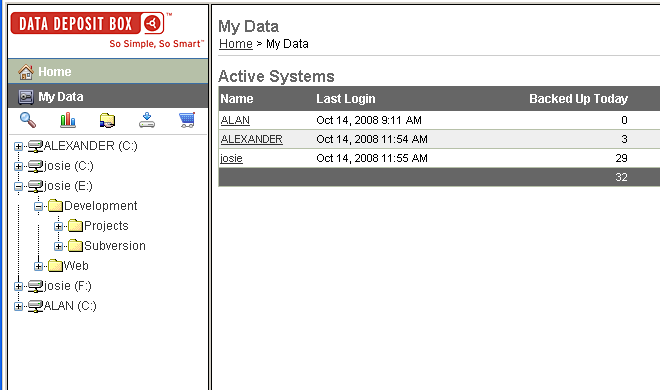662x390 pixels.
Task: Open the ALAN system link
Action: point(235,120)
